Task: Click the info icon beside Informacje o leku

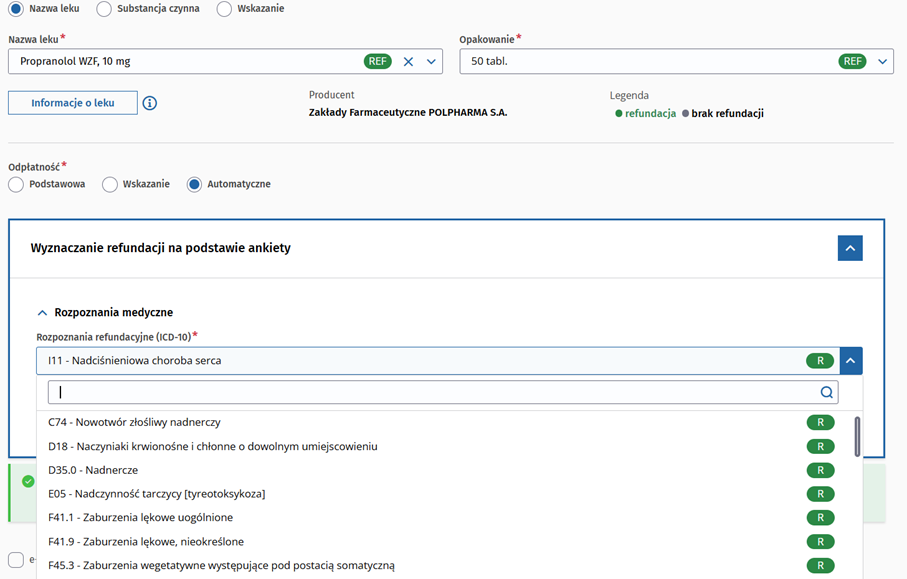Action: click(150, 103)
